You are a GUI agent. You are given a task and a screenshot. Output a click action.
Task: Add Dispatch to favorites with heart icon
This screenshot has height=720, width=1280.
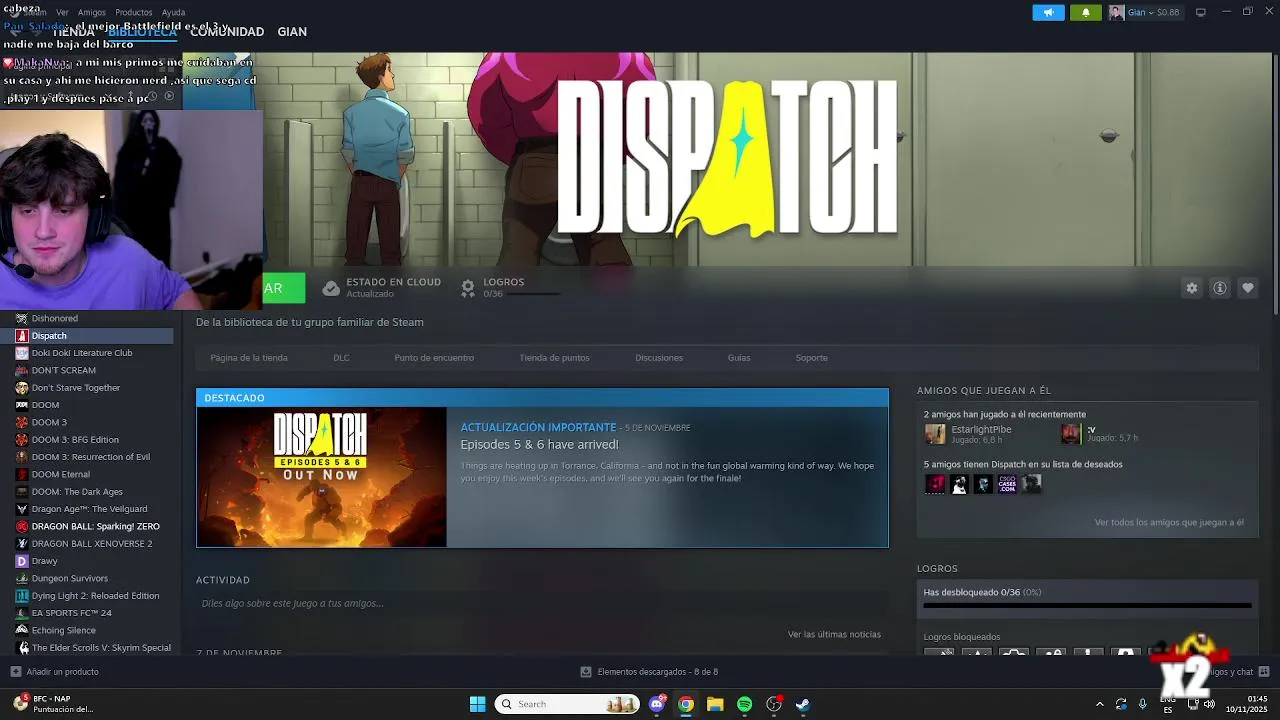1248,288
